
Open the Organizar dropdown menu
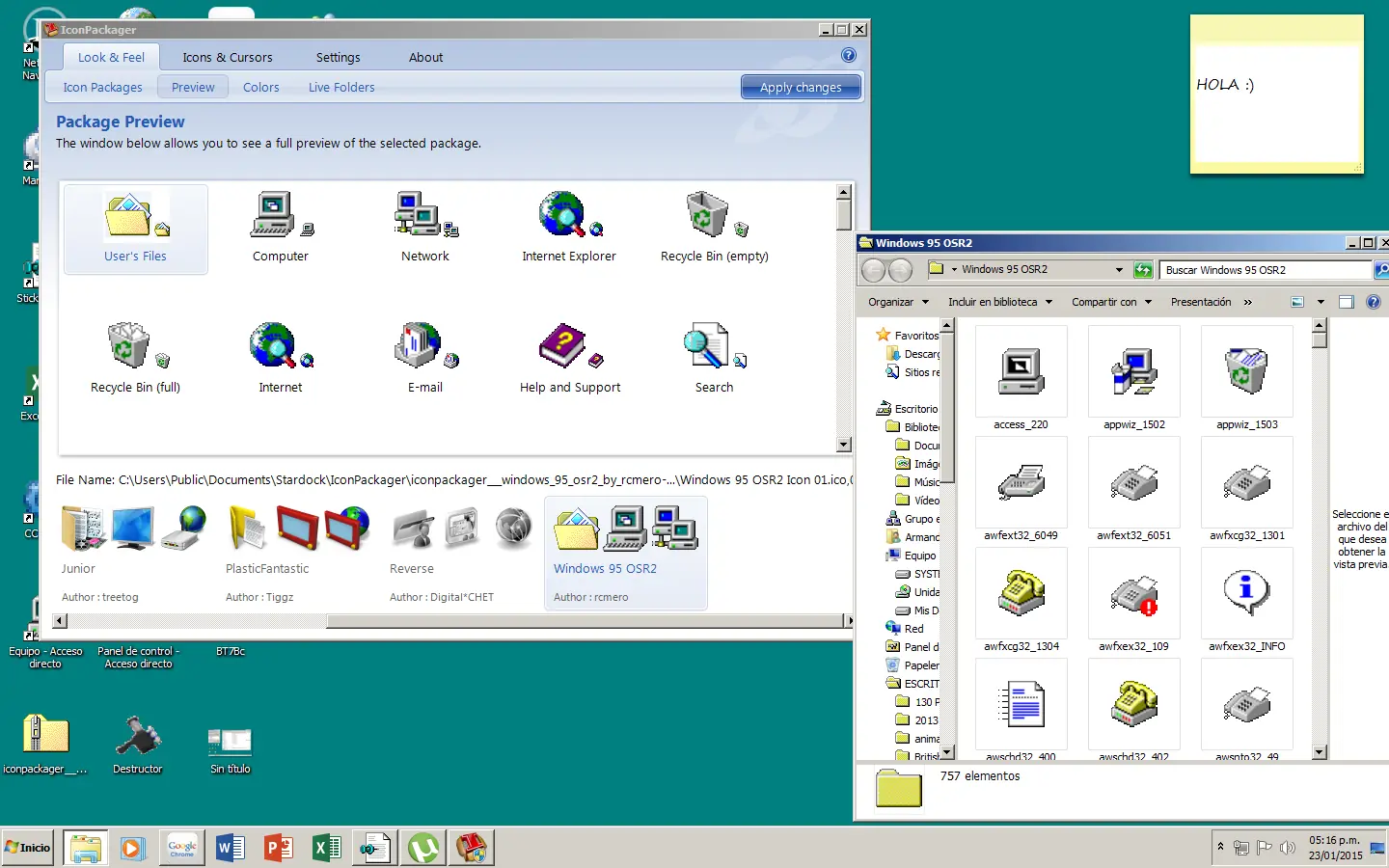[898, 302]
